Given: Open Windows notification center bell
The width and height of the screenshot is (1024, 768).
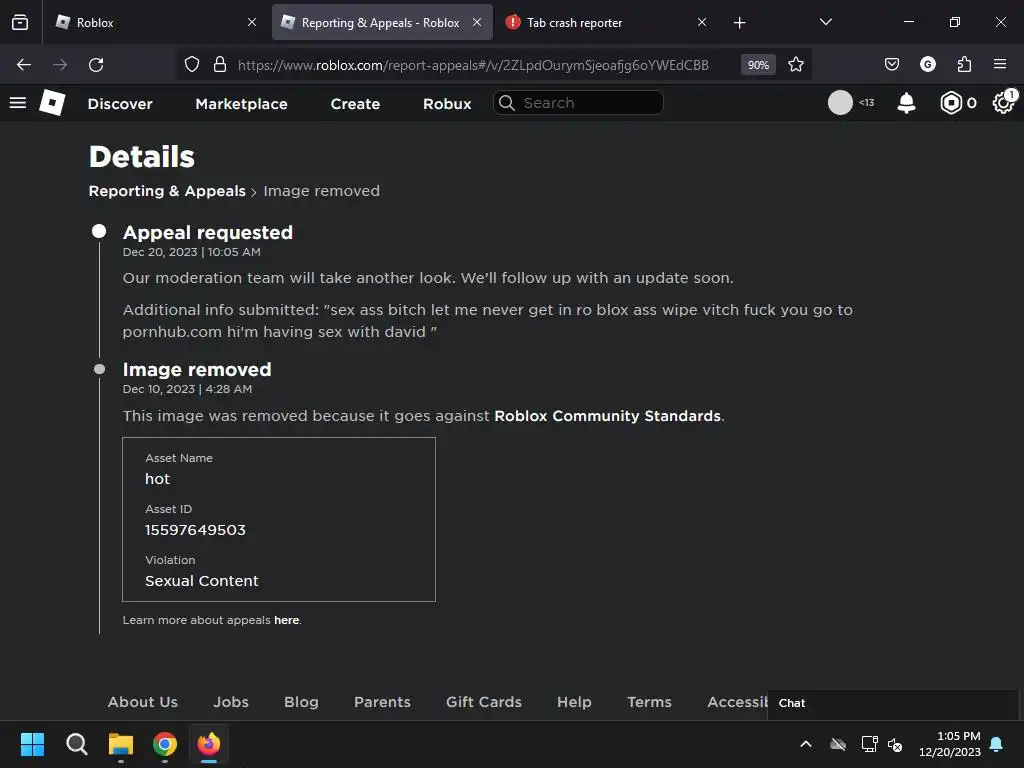Looking at the screenshot, I should 997,744.
